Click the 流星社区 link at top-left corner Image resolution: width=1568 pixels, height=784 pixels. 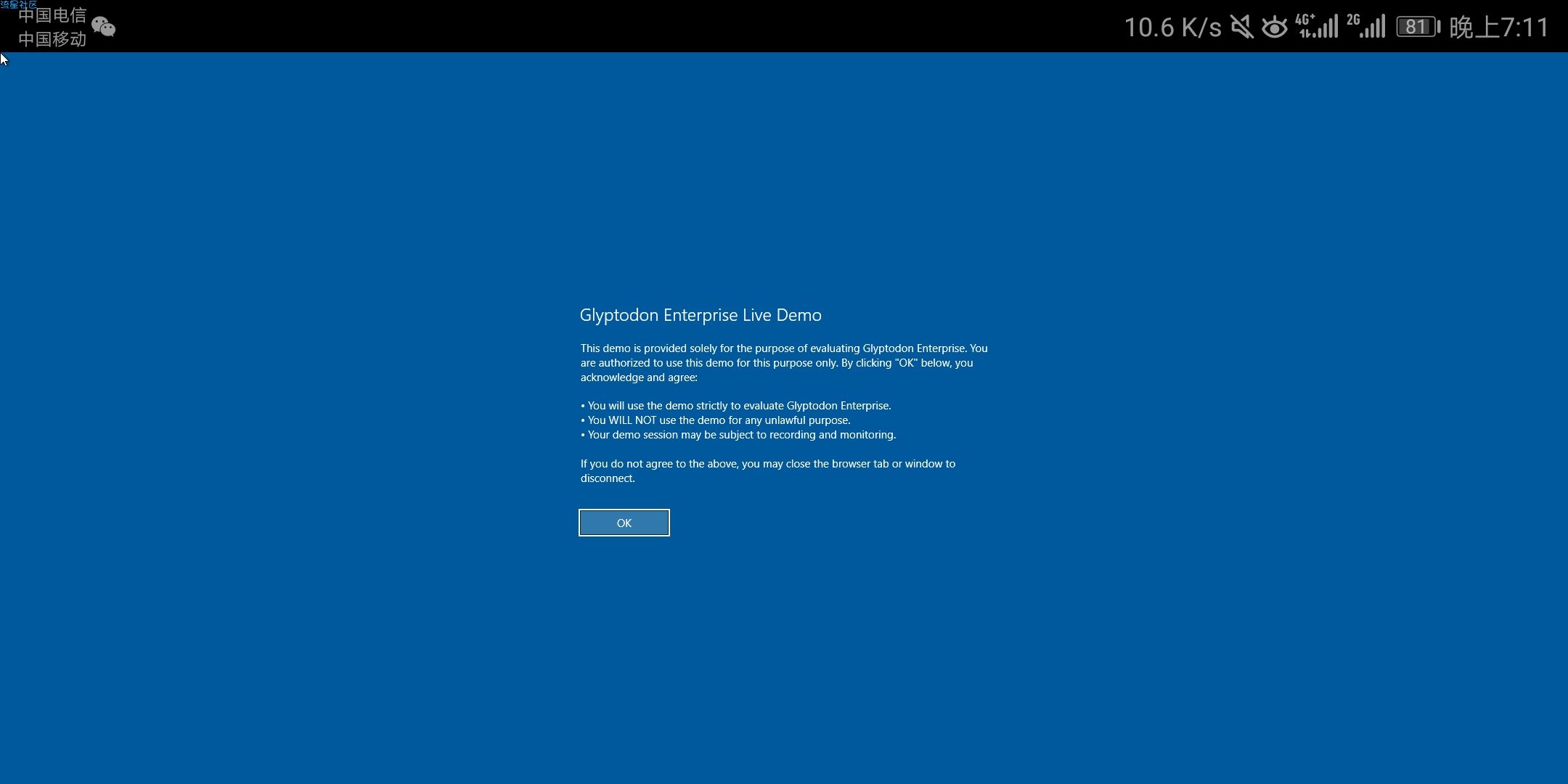tap(19, 4)
